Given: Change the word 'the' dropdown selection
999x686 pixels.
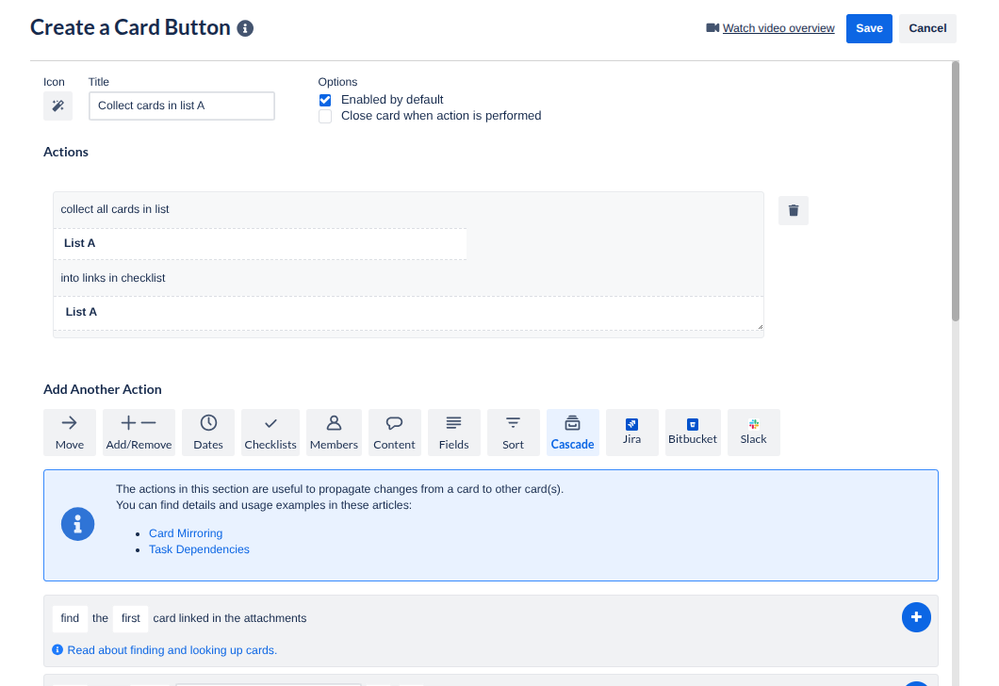Looking at the screenshot, I should click(x=99, y=618).
